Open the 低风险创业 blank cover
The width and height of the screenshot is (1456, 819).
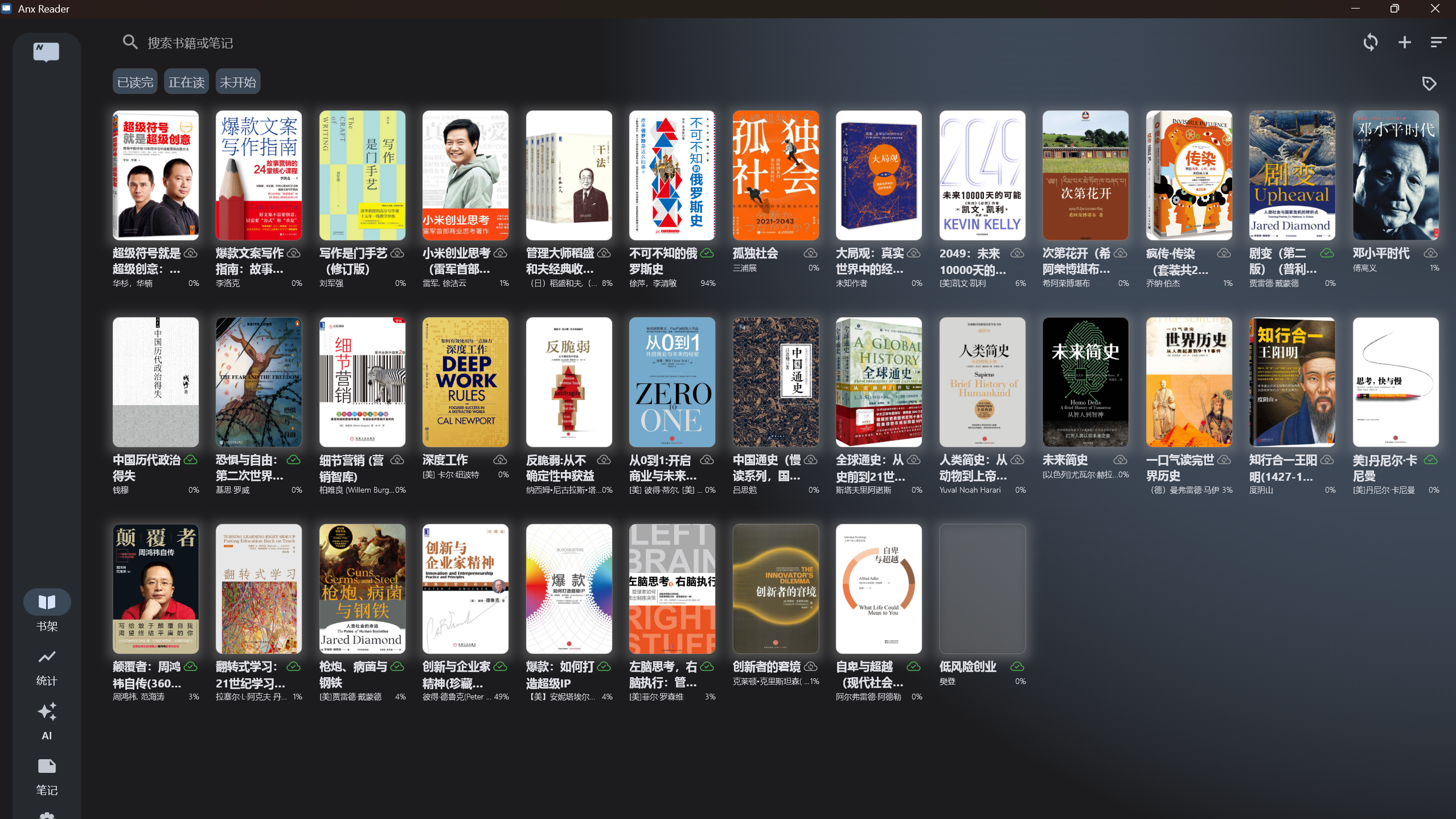pyautogui.click(x=982, y=589)
